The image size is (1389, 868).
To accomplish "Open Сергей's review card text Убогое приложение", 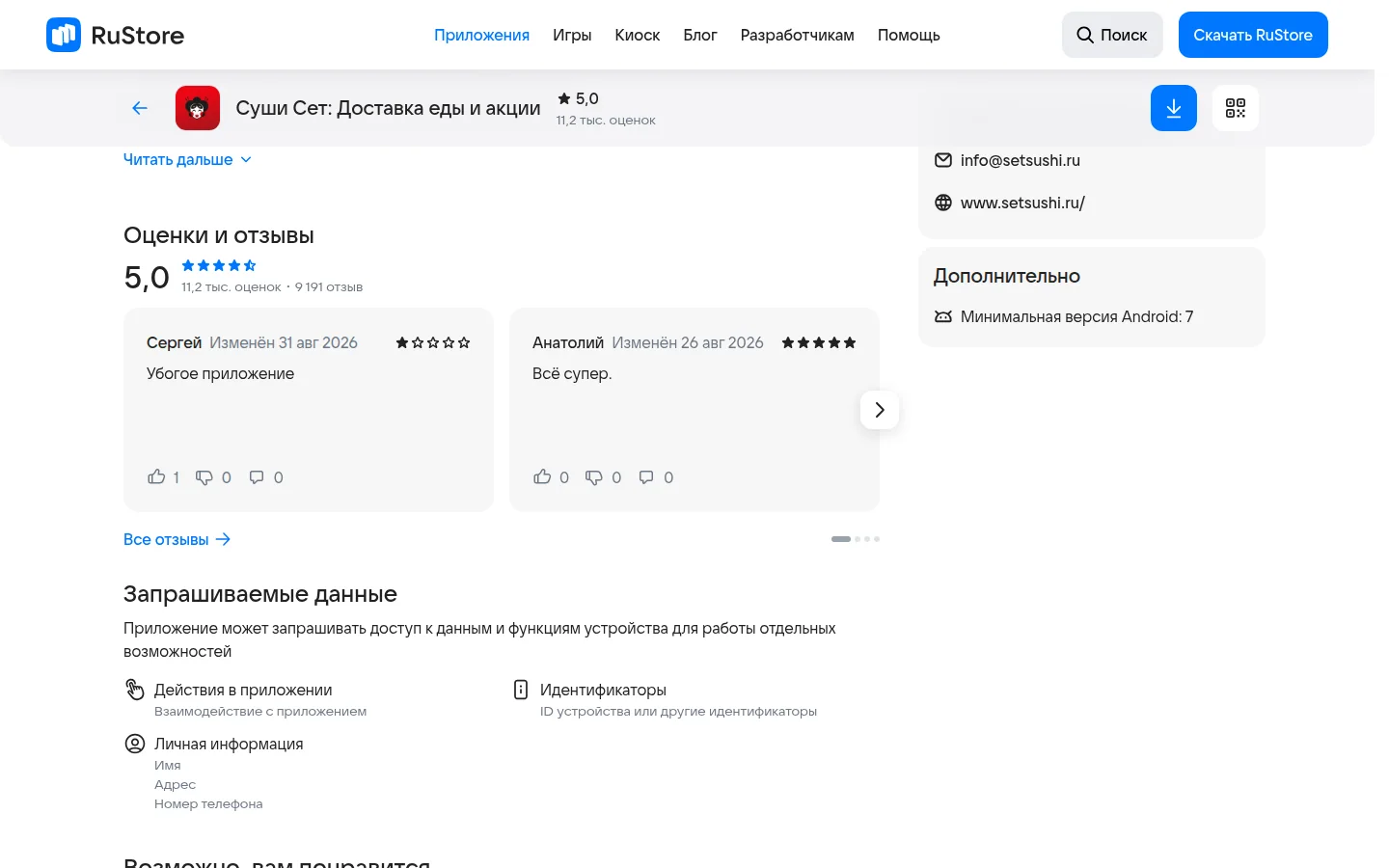I will pyautogui.click(x=220, y=373).
